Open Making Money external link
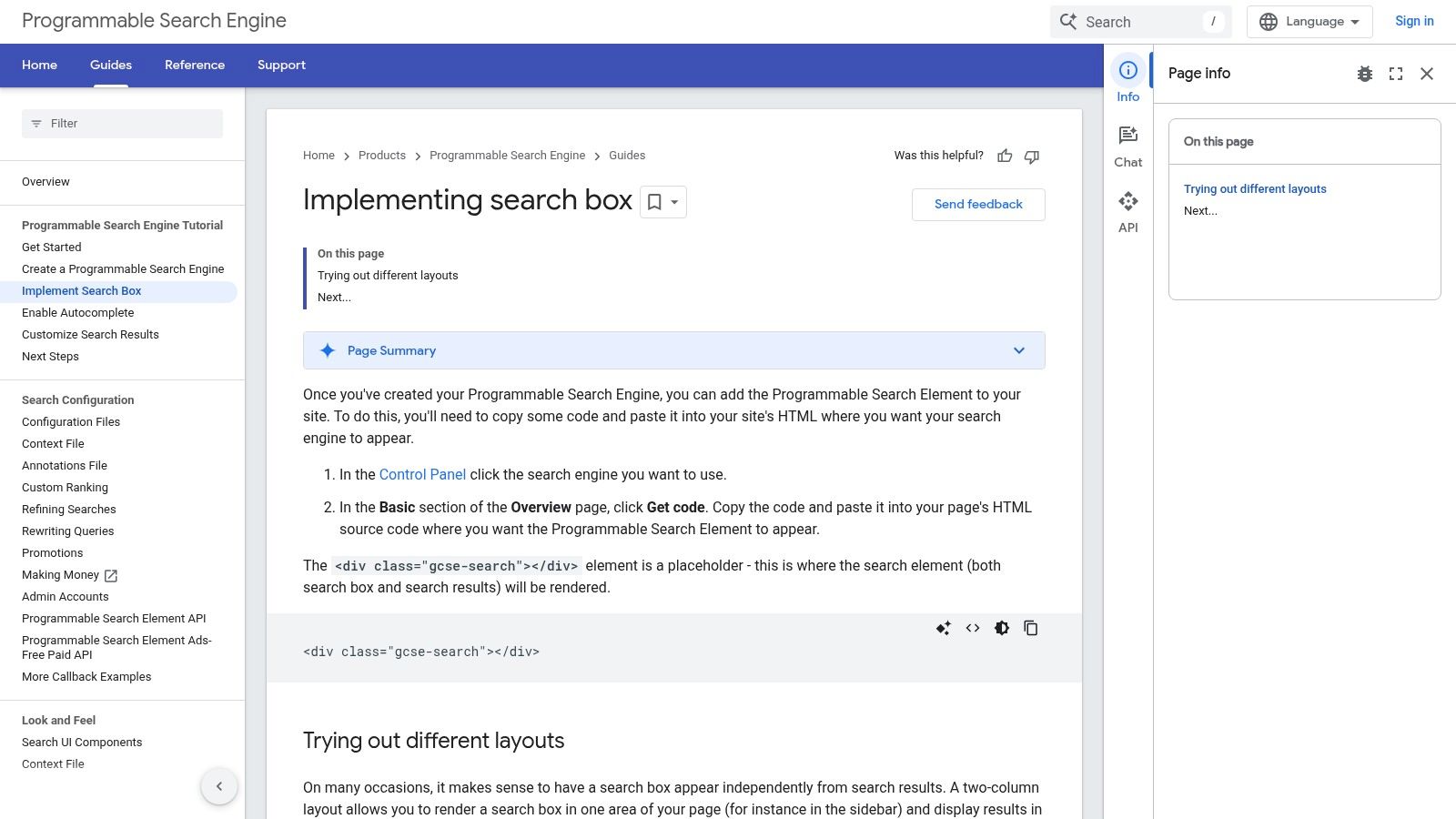This screenshot has height=819, width=1456. 70,575
